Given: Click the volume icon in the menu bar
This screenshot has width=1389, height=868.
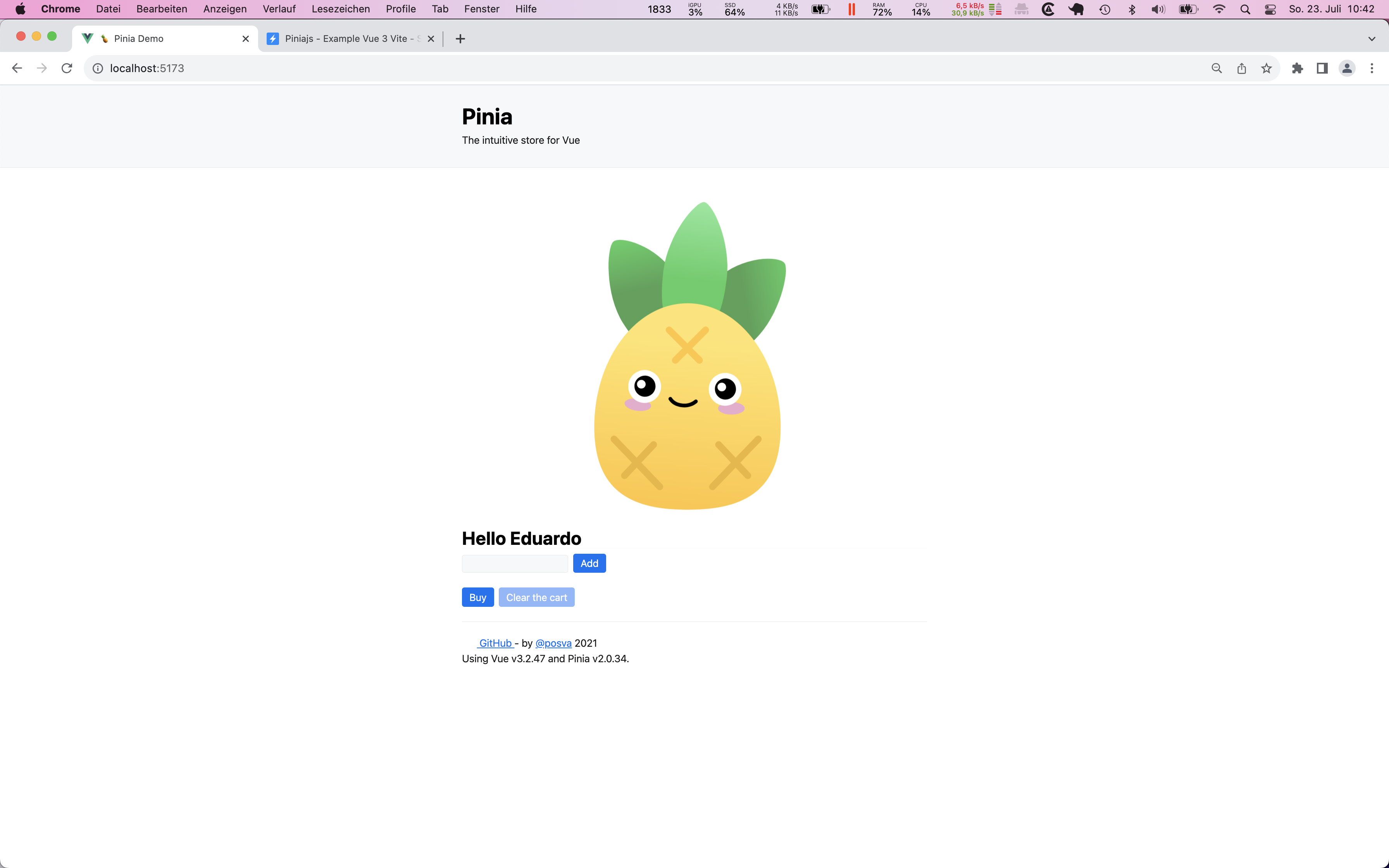Looking at the screenshot, I should (x=1158, y=9).
